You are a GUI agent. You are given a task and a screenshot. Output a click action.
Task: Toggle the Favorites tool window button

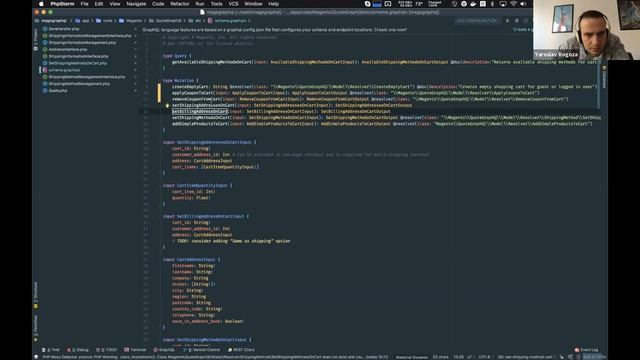[36, 328]
